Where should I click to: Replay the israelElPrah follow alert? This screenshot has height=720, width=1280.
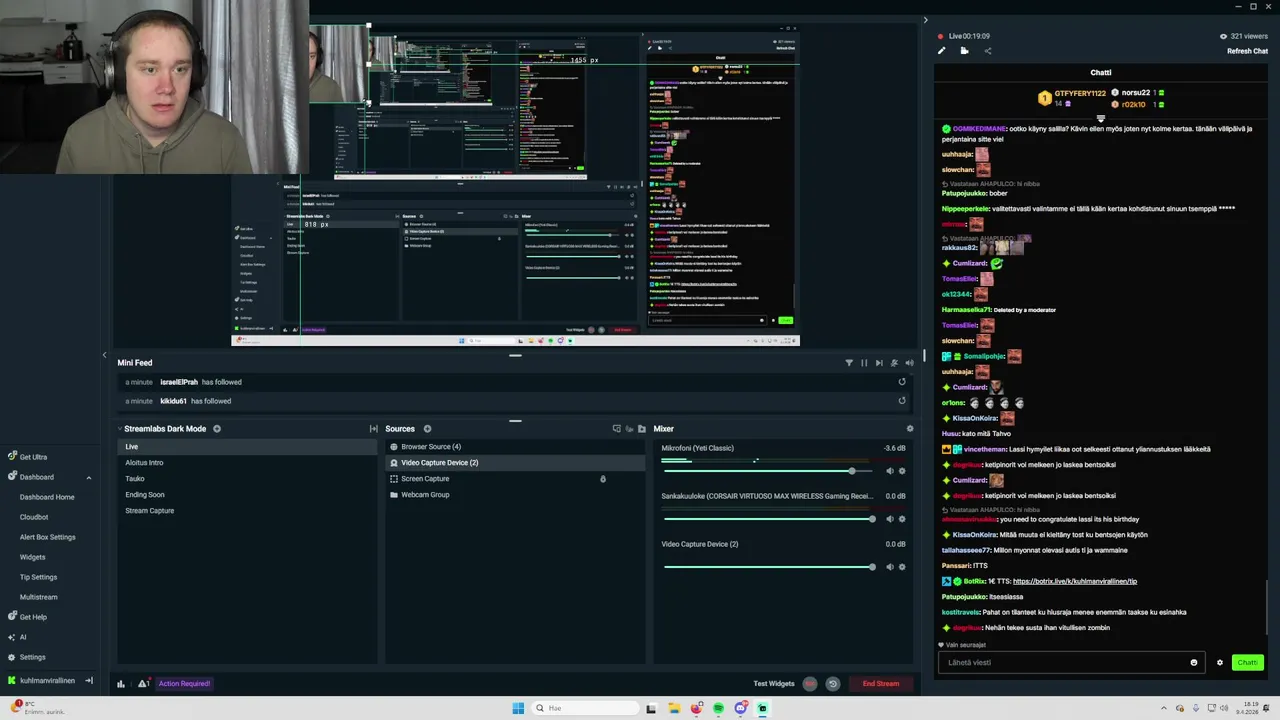pos(902,382)
